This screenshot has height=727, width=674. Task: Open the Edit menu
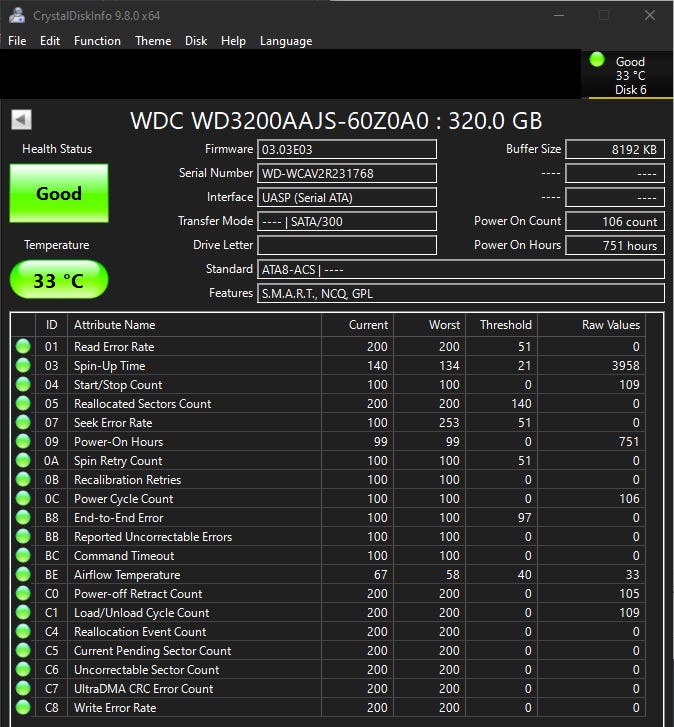pos(50,41)
